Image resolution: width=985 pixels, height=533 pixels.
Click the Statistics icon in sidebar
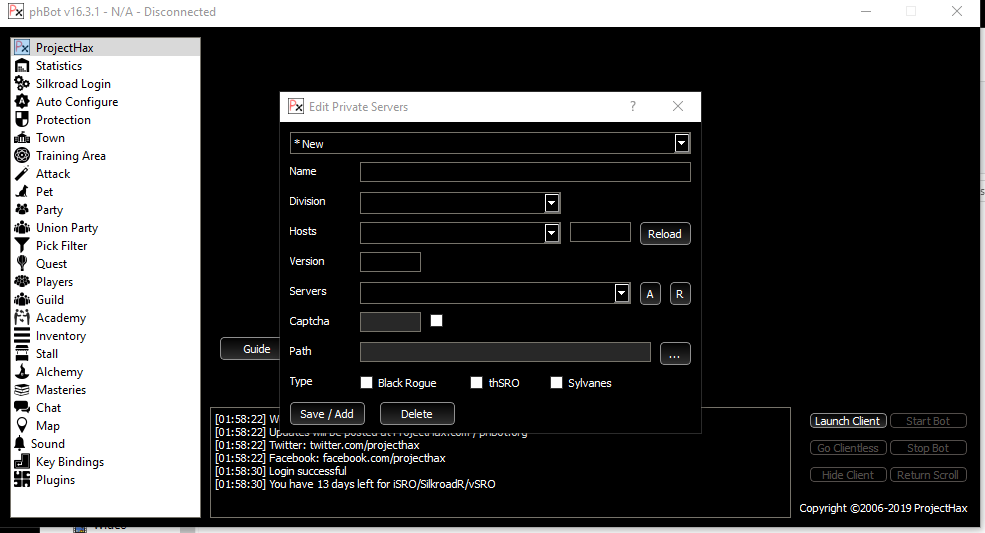(22, 66)
